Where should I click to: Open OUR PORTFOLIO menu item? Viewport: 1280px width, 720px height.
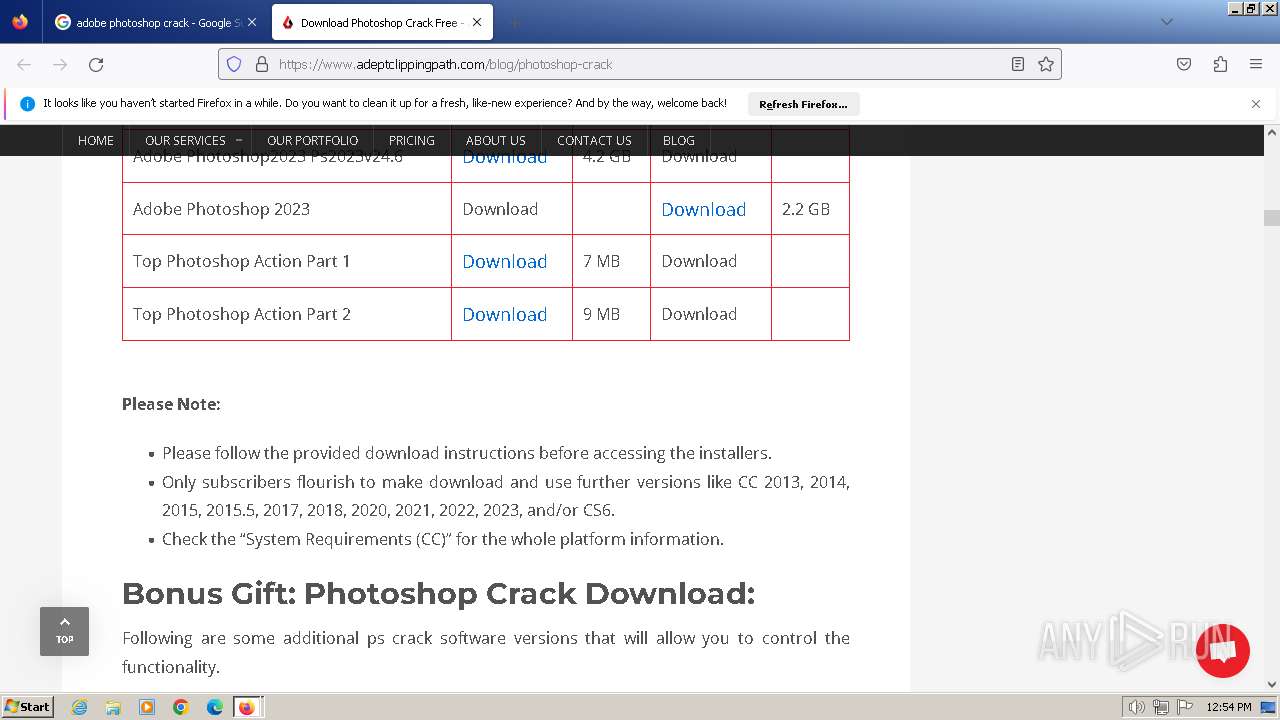(x=312, y=140)
